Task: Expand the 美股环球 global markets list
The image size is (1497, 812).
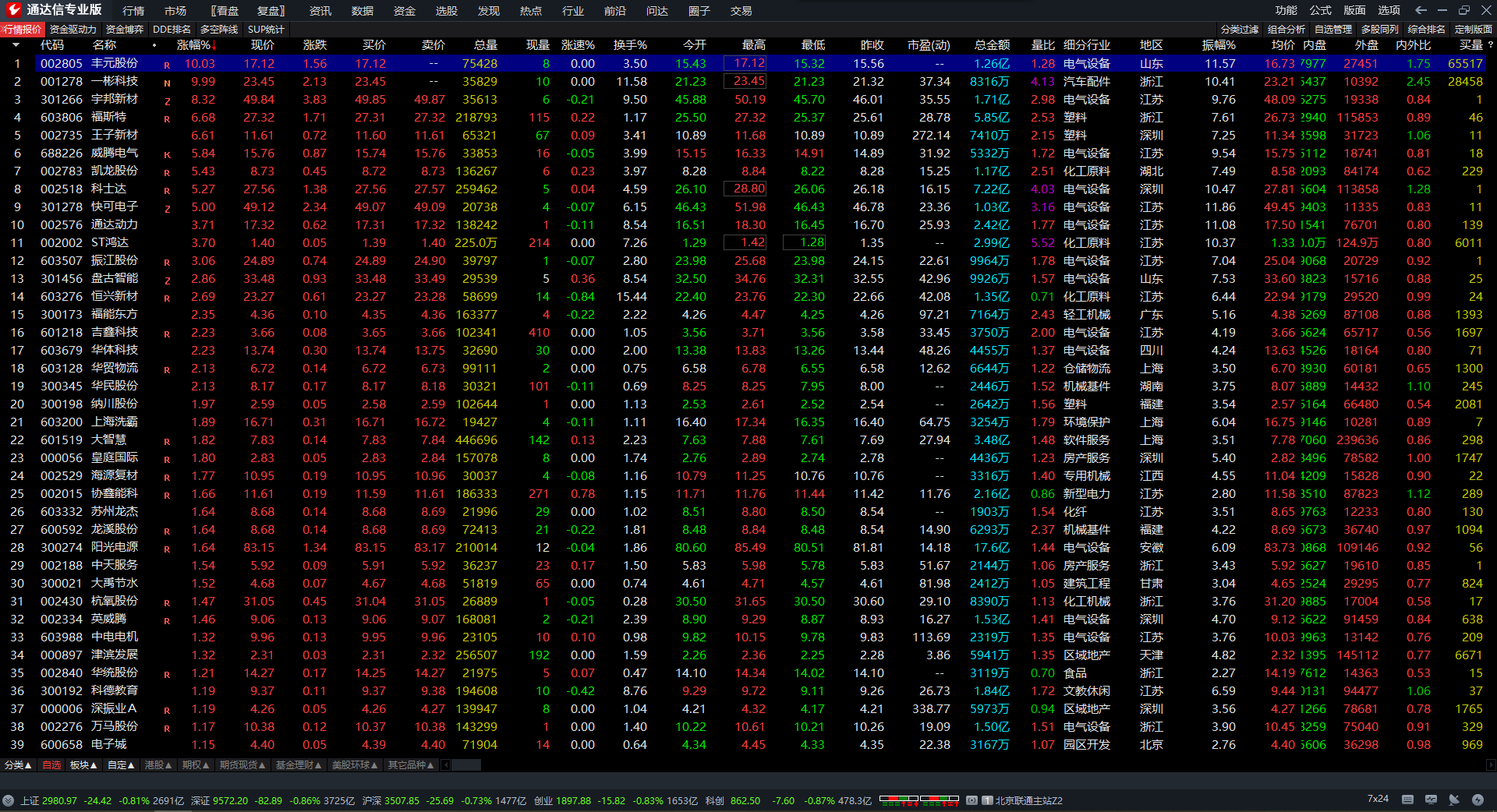Action: pos(355,765)
